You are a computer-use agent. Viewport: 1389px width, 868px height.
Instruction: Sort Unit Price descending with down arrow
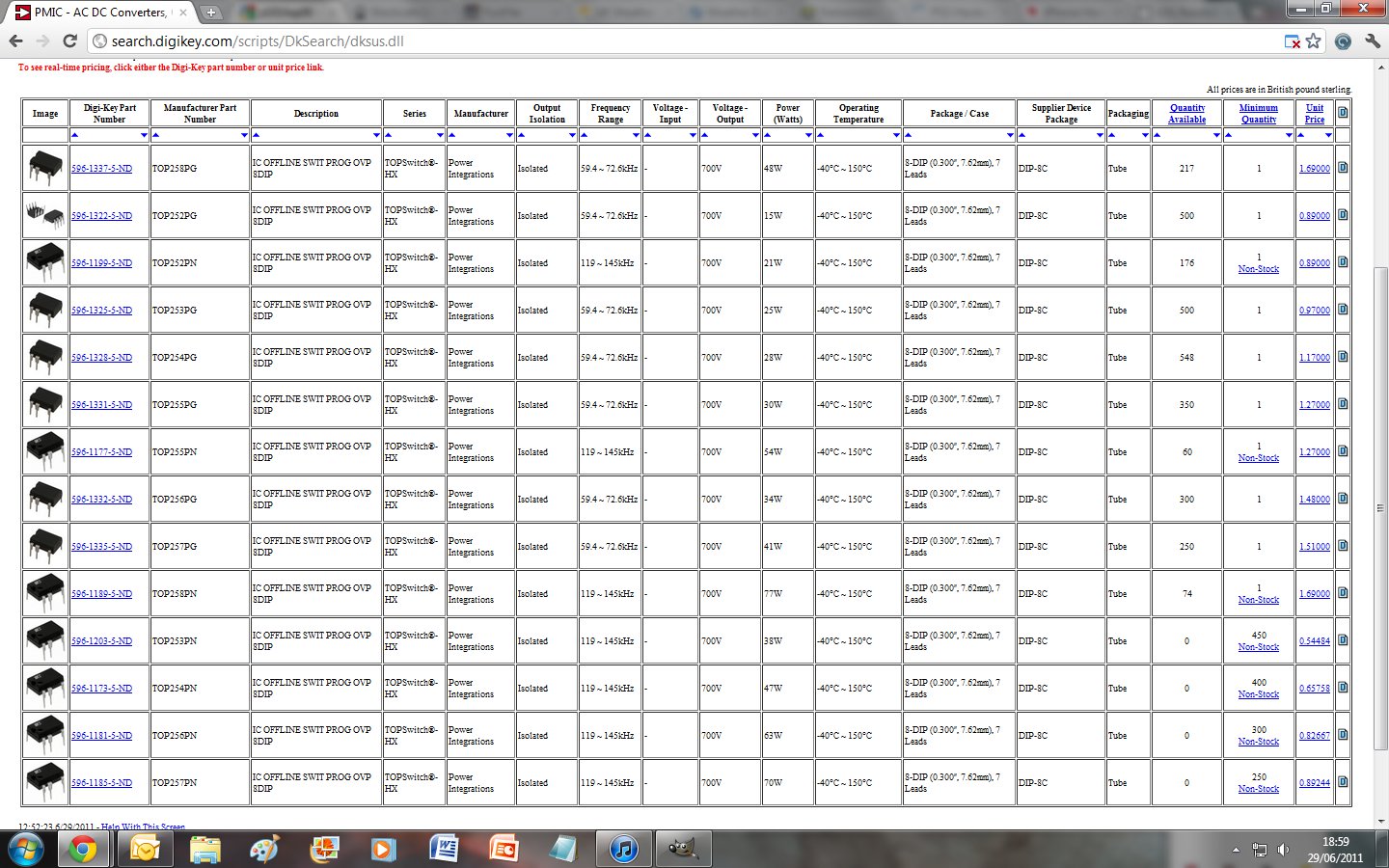(x=1328, y=135)
